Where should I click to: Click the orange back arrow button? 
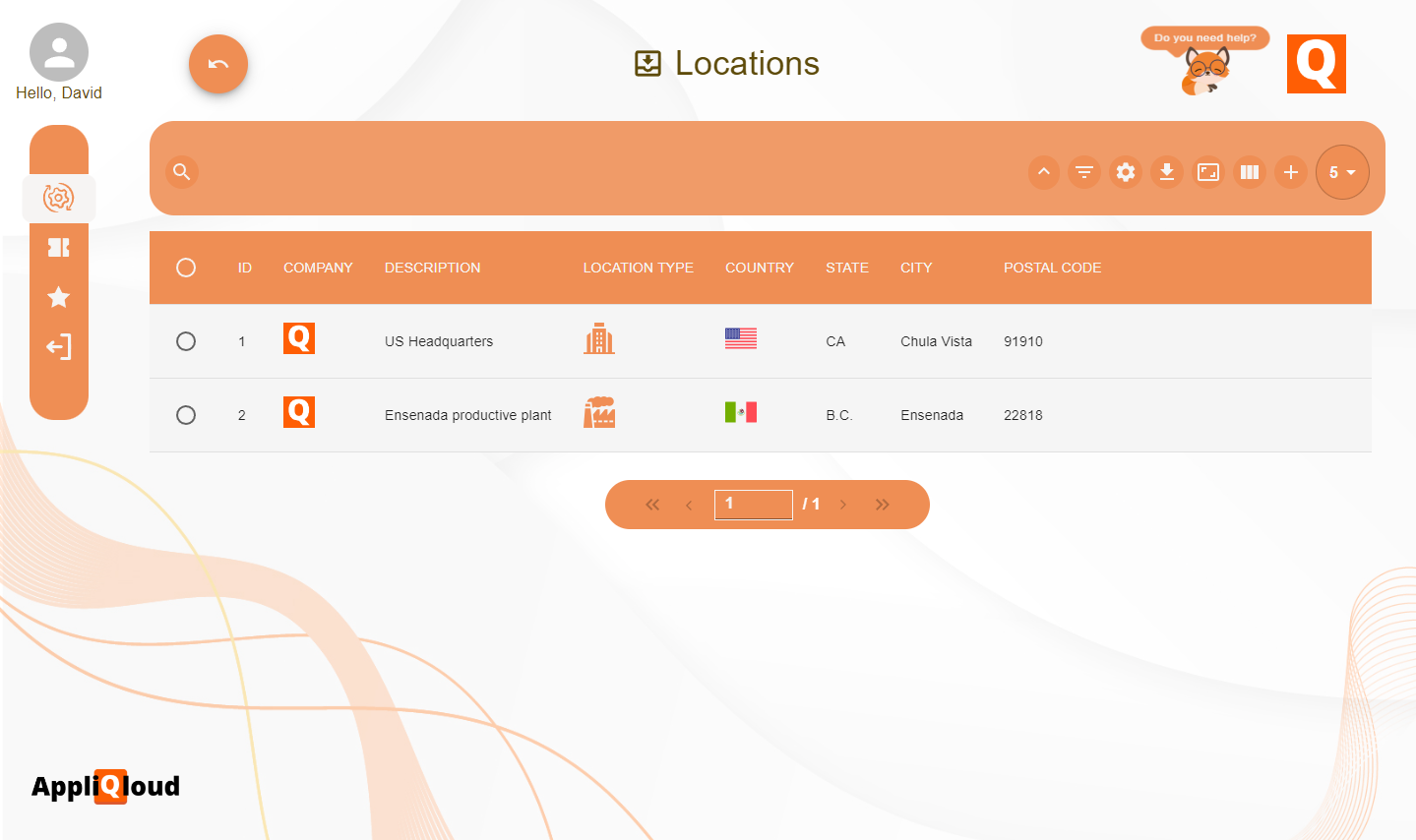[217, 63]
